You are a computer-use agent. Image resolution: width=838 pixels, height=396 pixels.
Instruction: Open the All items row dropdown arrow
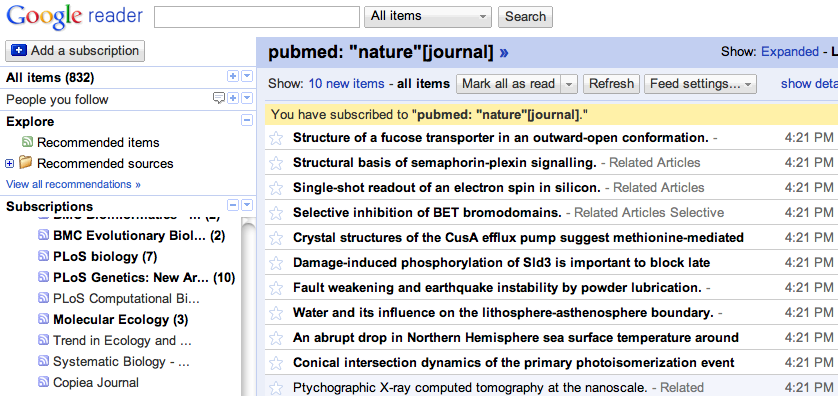click(246, 76)
